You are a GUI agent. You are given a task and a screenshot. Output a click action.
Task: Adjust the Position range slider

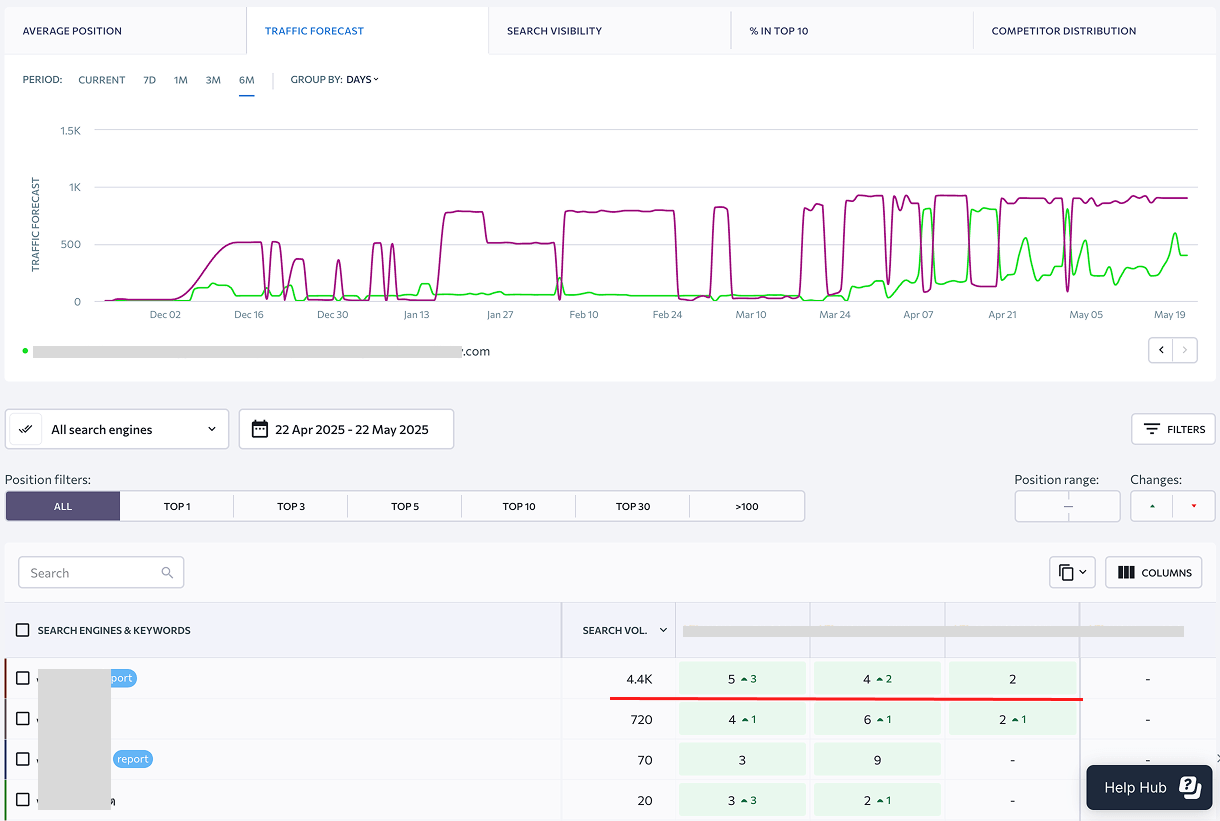coord(1067,506)
